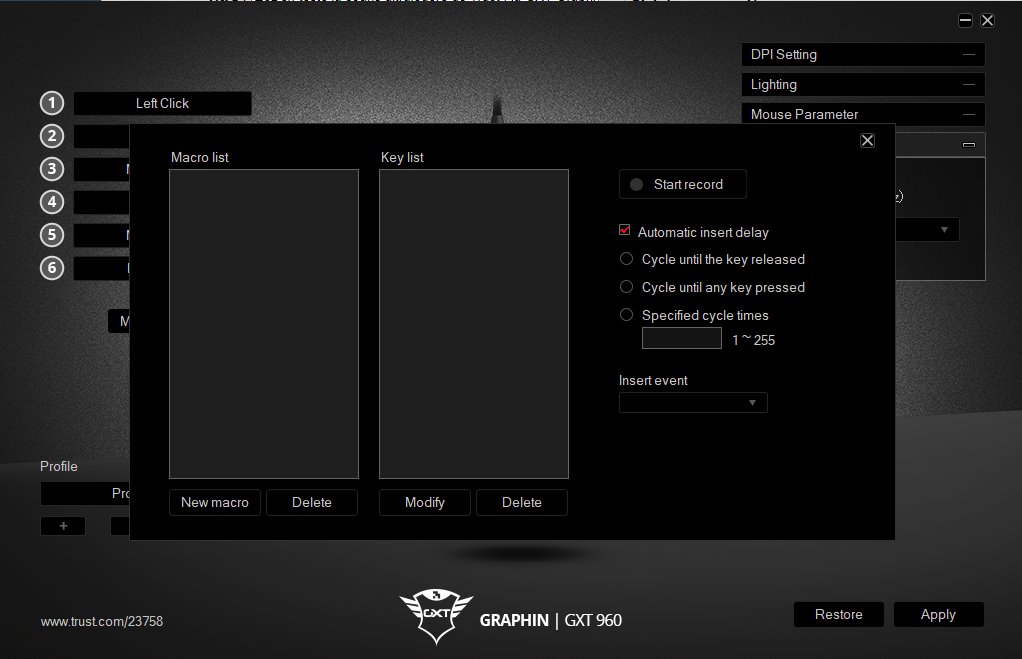Screen dimensions: 1022x659
Task: Click the Macro Setting panel header
Action: pos(940,144)
